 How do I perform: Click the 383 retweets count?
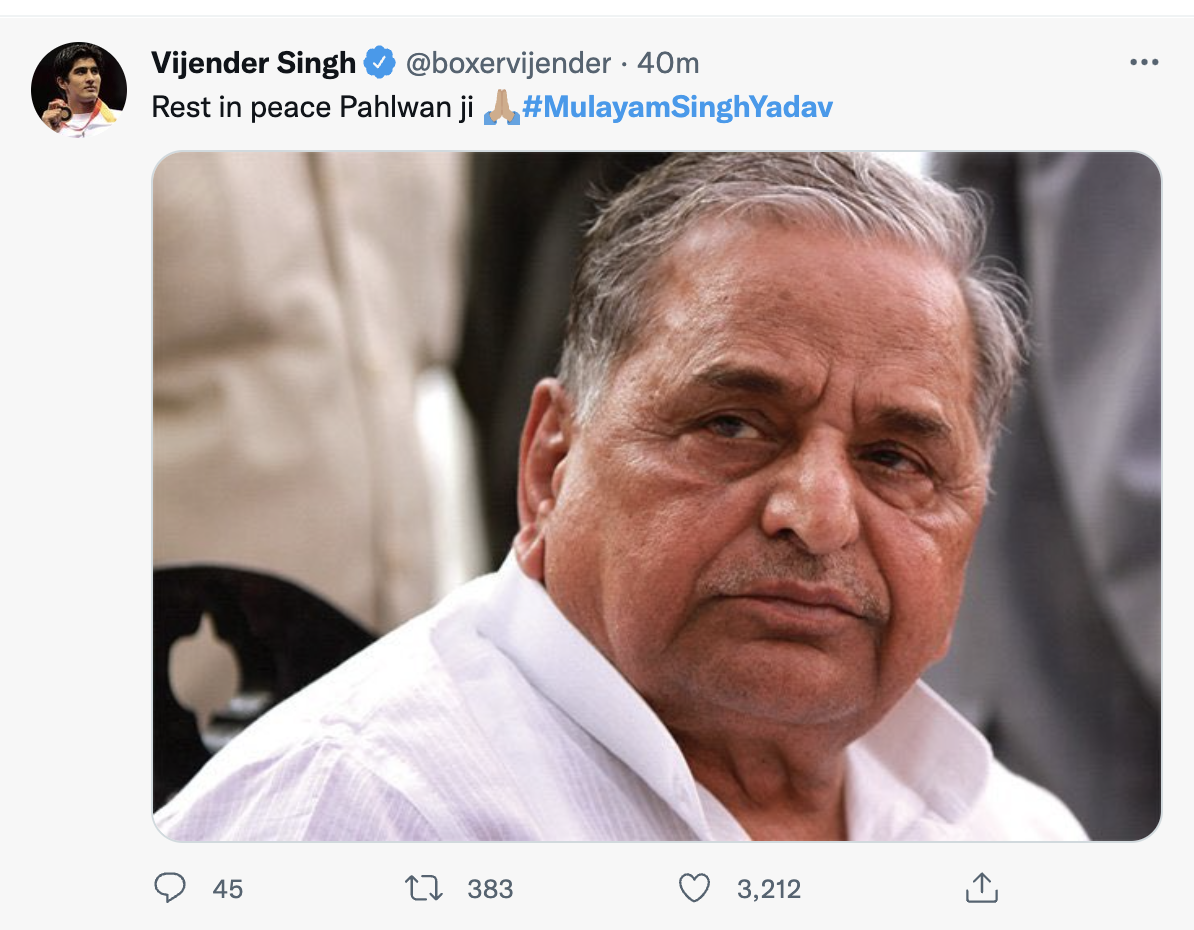[x=490, y=889]
